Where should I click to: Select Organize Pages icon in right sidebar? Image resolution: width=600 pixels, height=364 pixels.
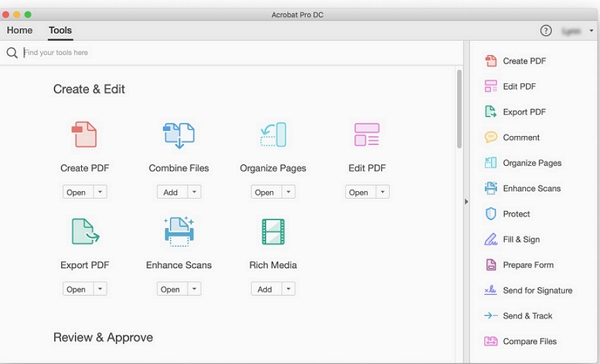(x=491, y=163)
